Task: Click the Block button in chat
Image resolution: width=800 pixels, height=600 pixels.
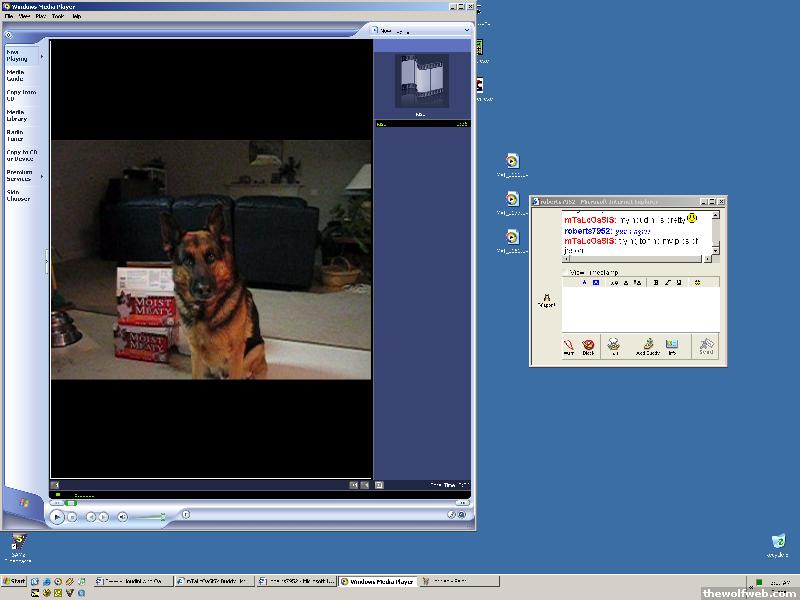Action: 588,346
